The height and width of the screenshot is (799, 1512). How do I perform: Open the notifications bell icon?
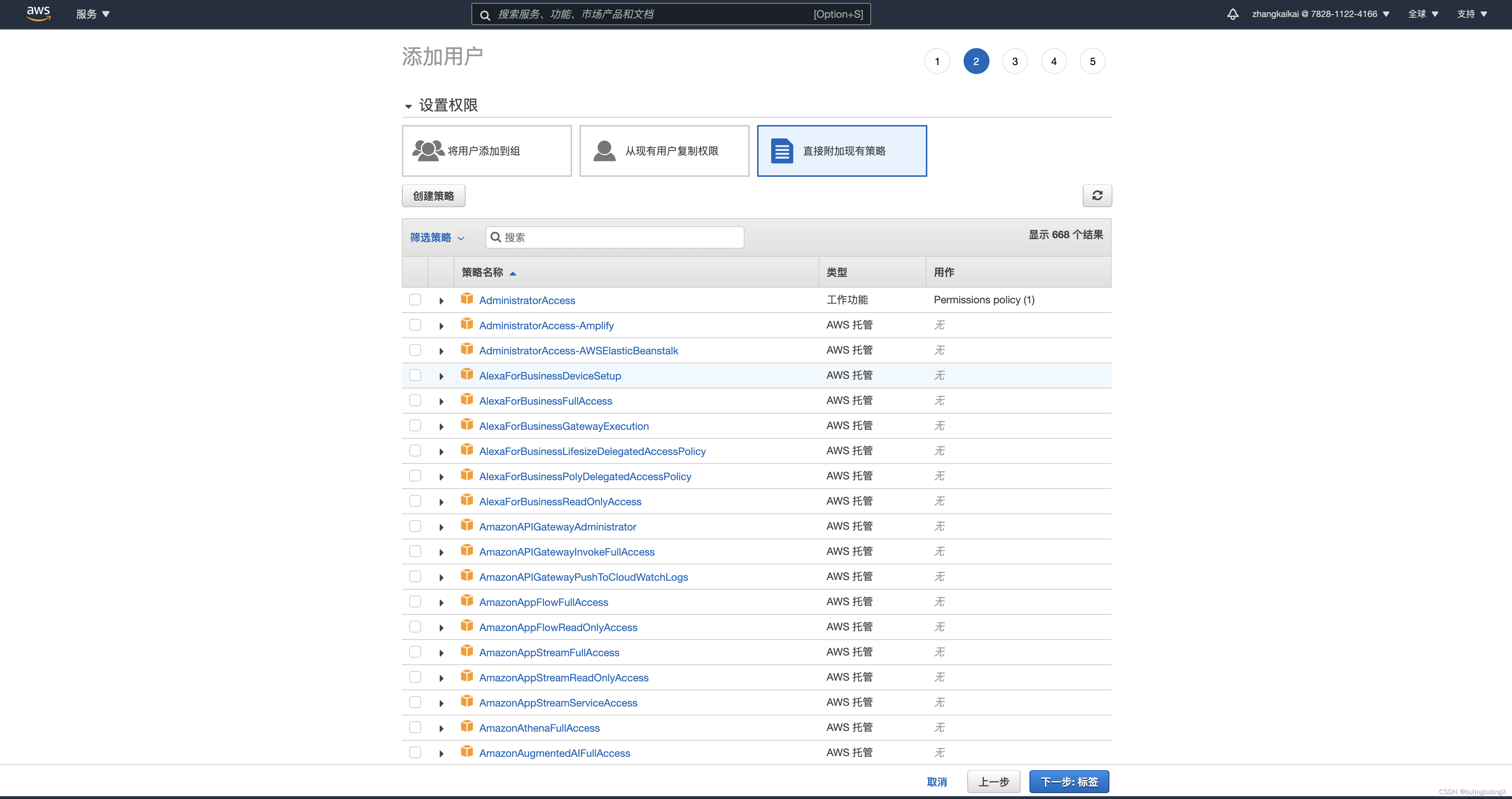click(x=1233, y=14)
